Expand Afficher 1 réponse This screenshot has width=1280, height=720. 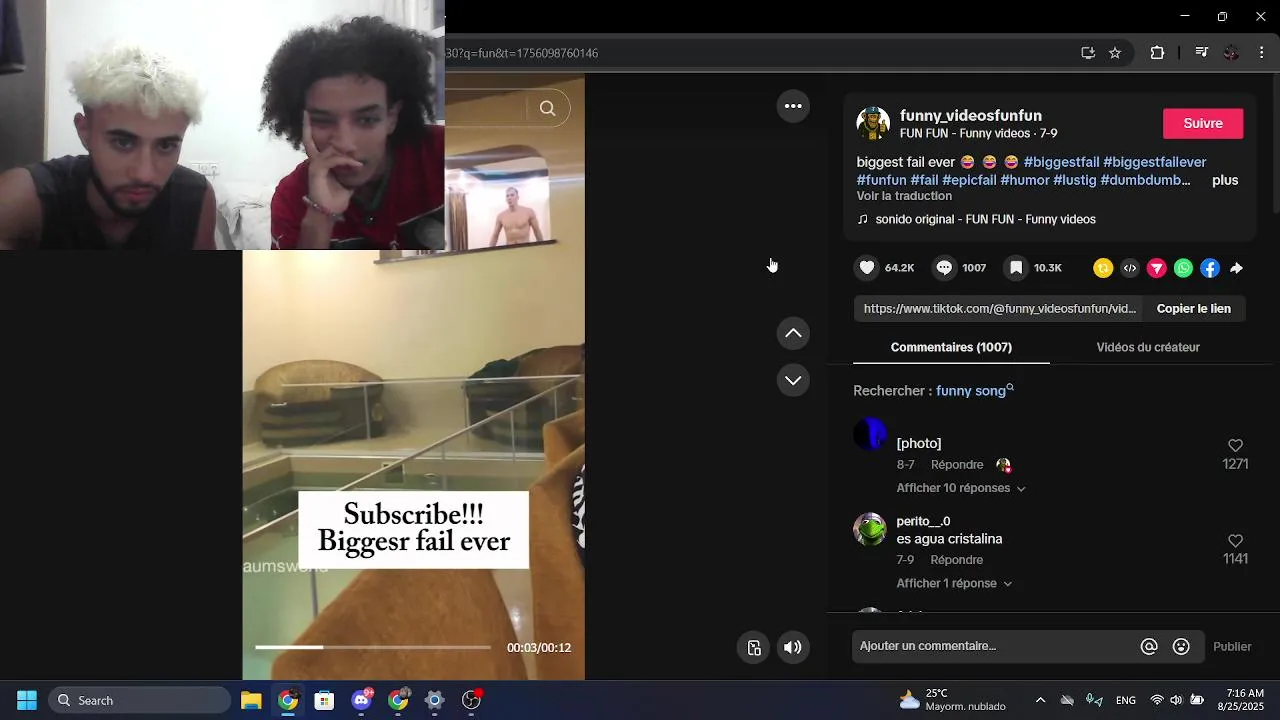954,583
